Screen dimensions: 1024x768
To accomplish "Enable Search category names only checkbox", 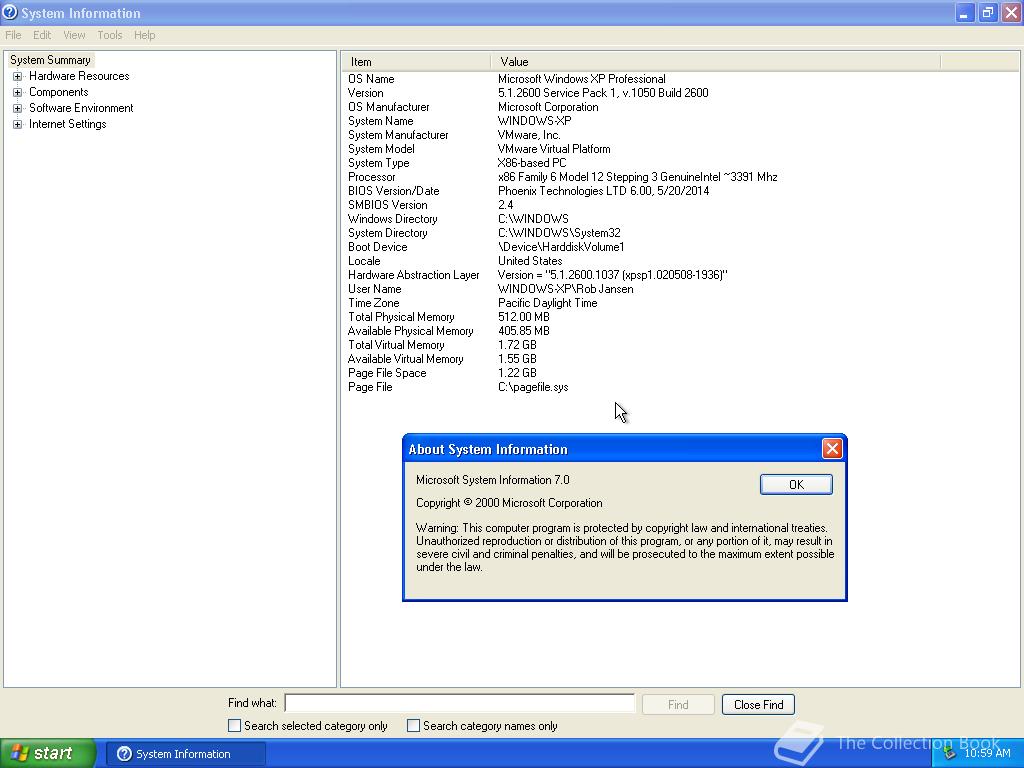I will pos(413,726).
